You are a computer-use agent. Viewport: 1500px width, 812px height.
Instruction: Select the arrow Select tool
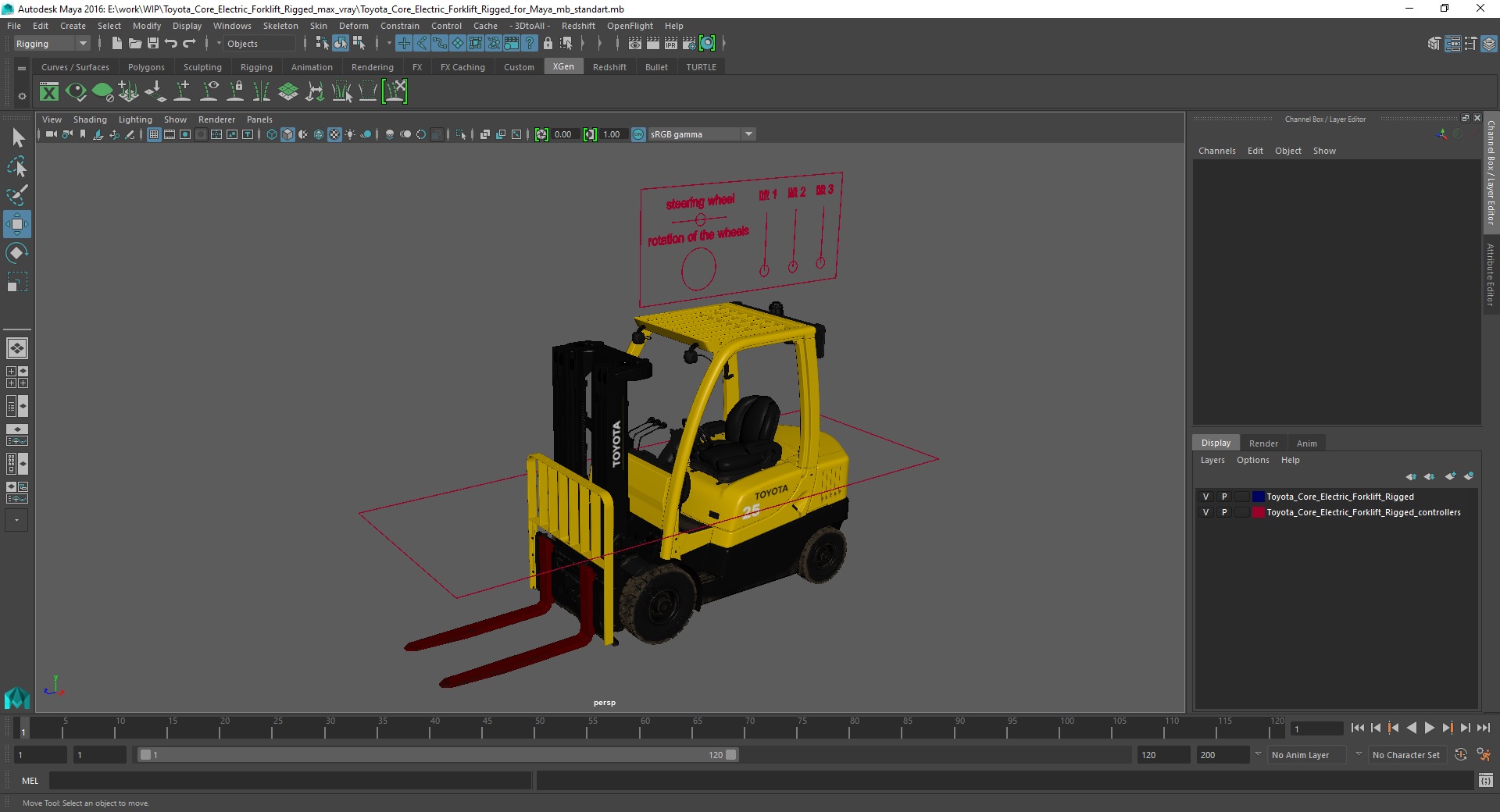[x=17, y=138]
